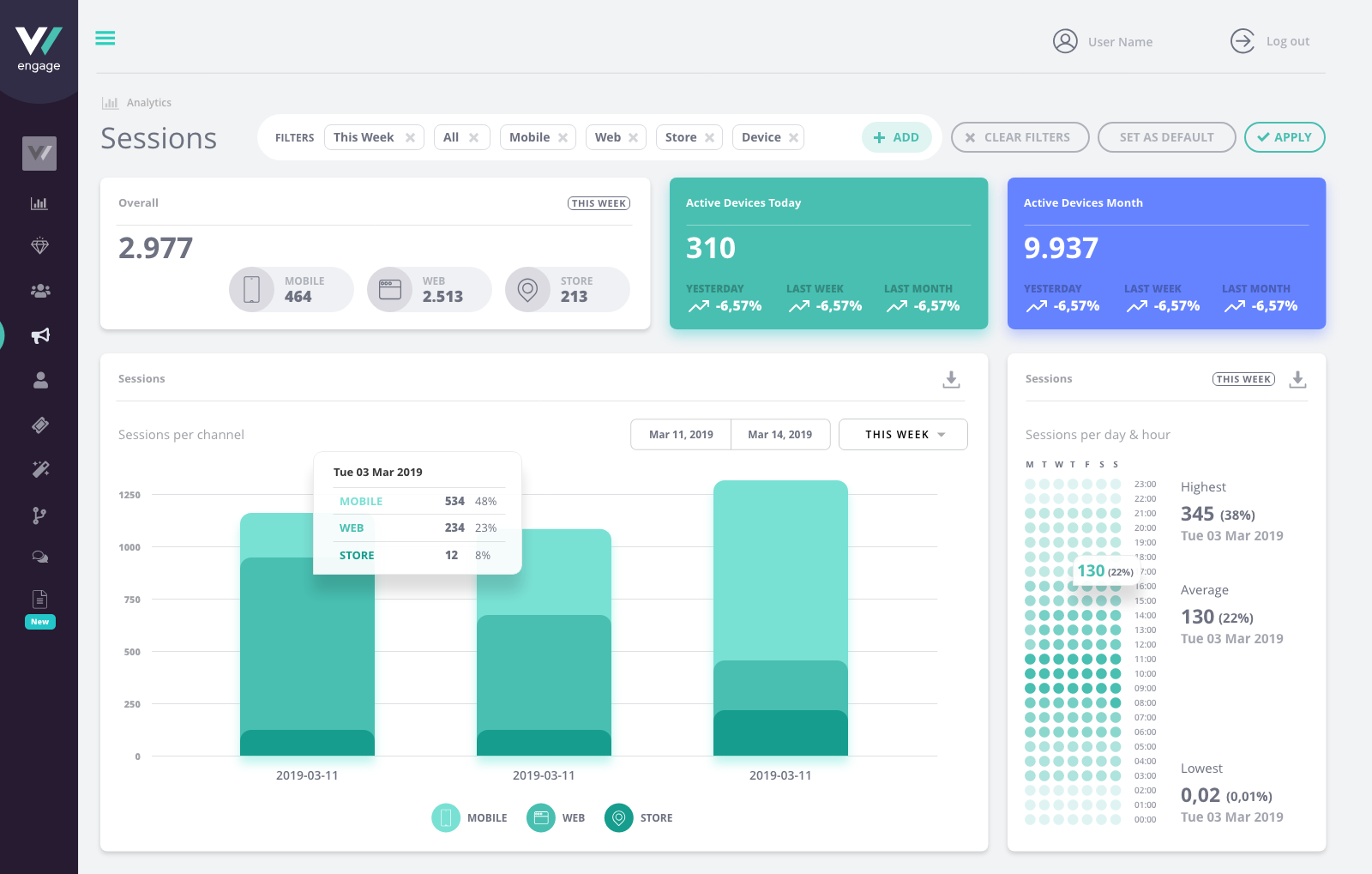
Task: Open the branch flow sidebar icon
Action: coord(39,515)
